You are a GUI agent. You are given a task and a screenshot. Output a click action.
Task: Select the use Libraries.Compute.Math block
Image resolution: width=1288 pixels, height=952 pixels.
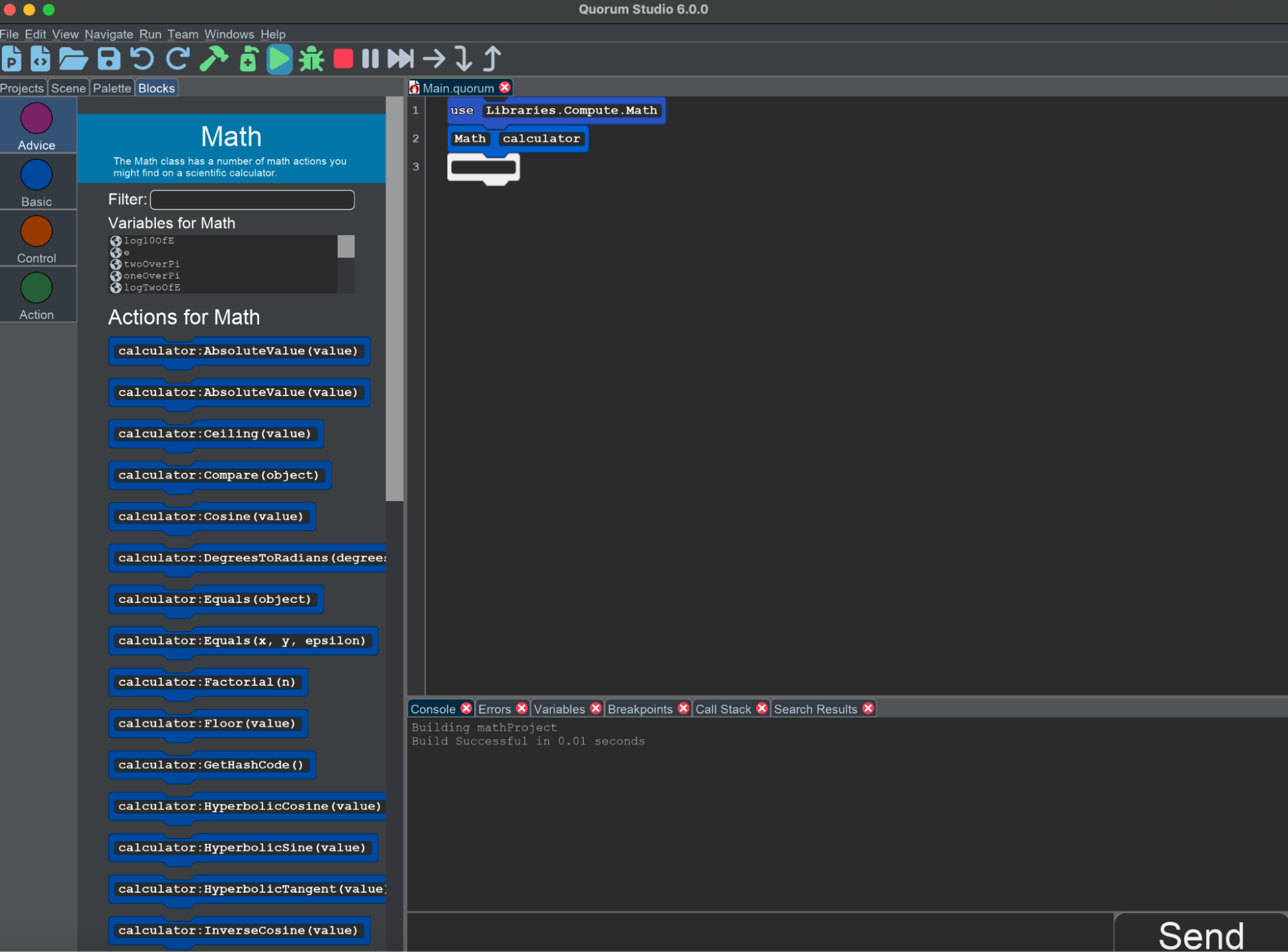556,111
